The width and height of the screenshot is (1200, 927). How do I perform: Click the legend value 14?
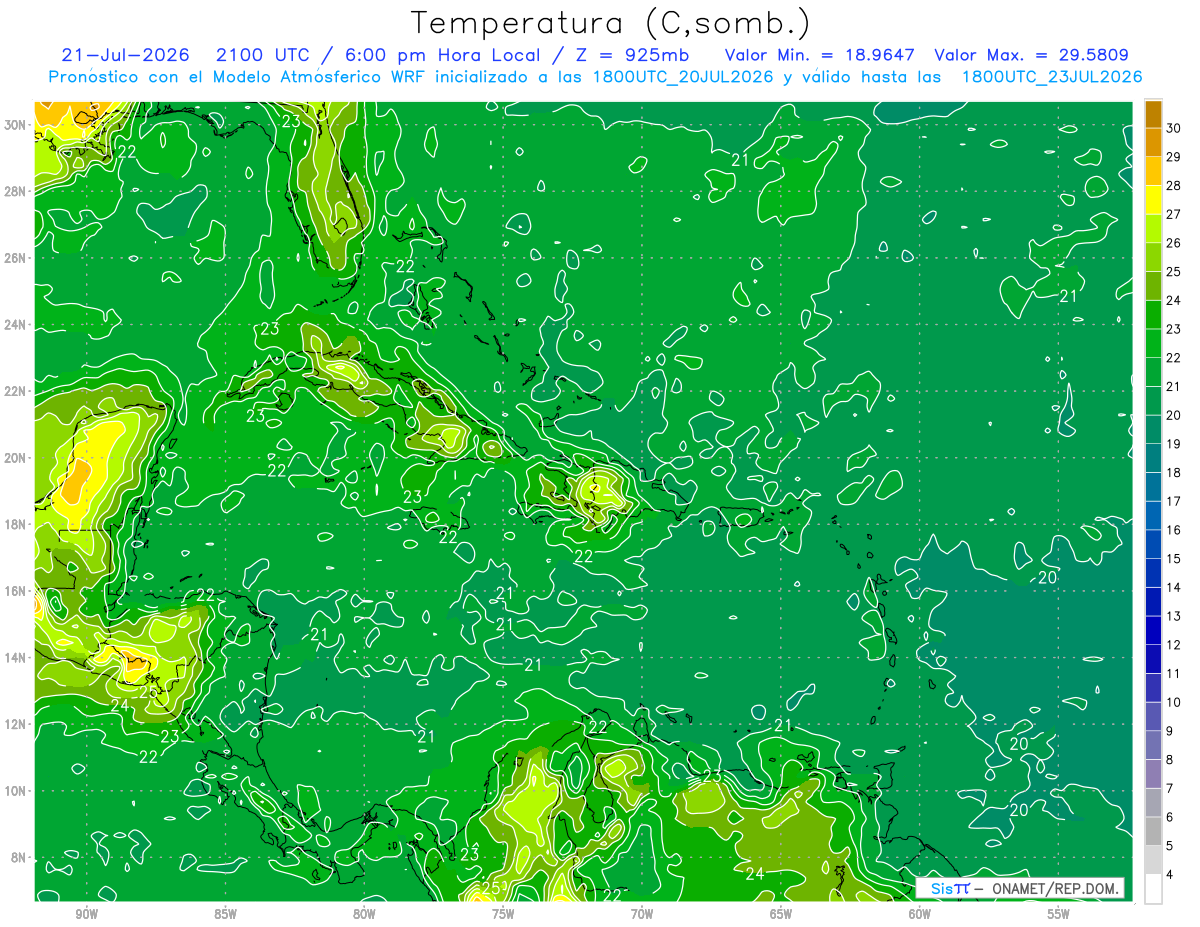(x=1174, y=588)
